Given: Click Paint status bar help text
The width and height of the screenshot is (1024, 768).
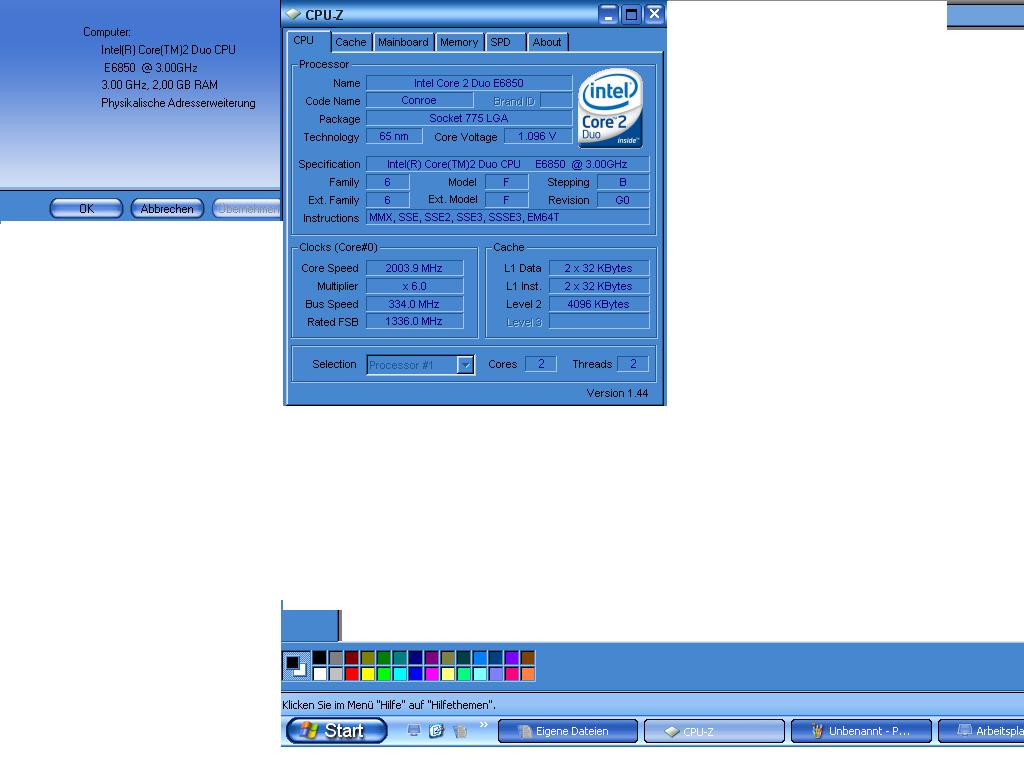Looking at the screenshot, I should [x=389, y=705].
